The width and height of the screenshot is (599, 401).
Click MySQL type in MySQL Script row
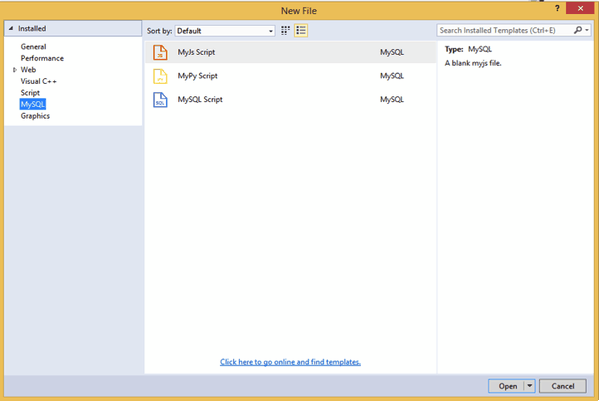tap(392, 100)
